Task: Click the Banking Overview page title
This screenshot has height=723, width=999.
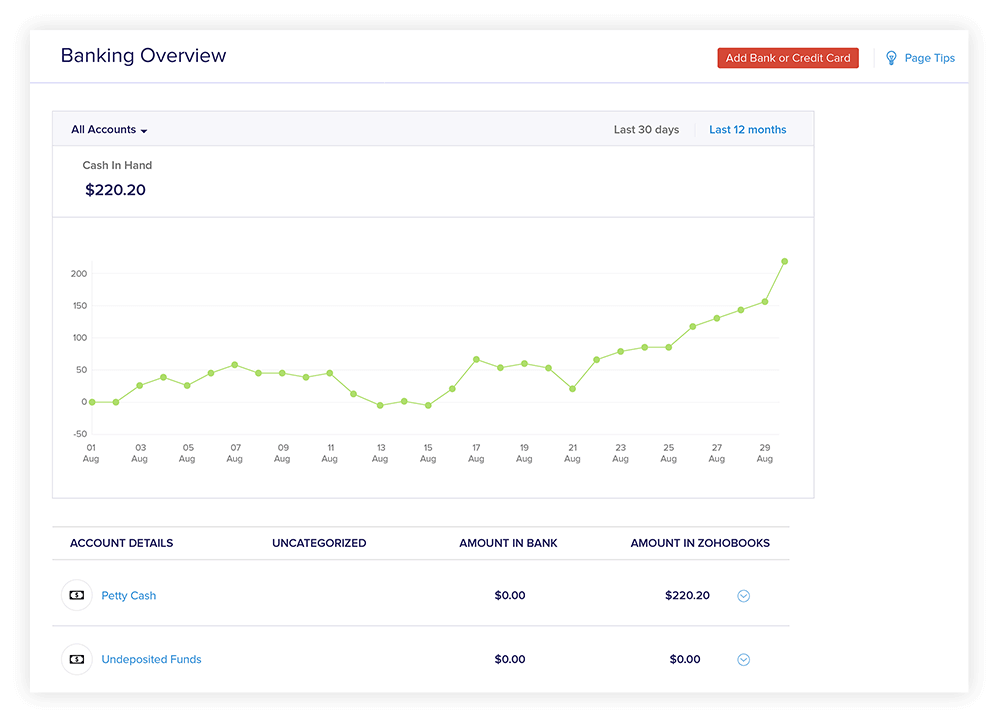Action: coord(143,55)
